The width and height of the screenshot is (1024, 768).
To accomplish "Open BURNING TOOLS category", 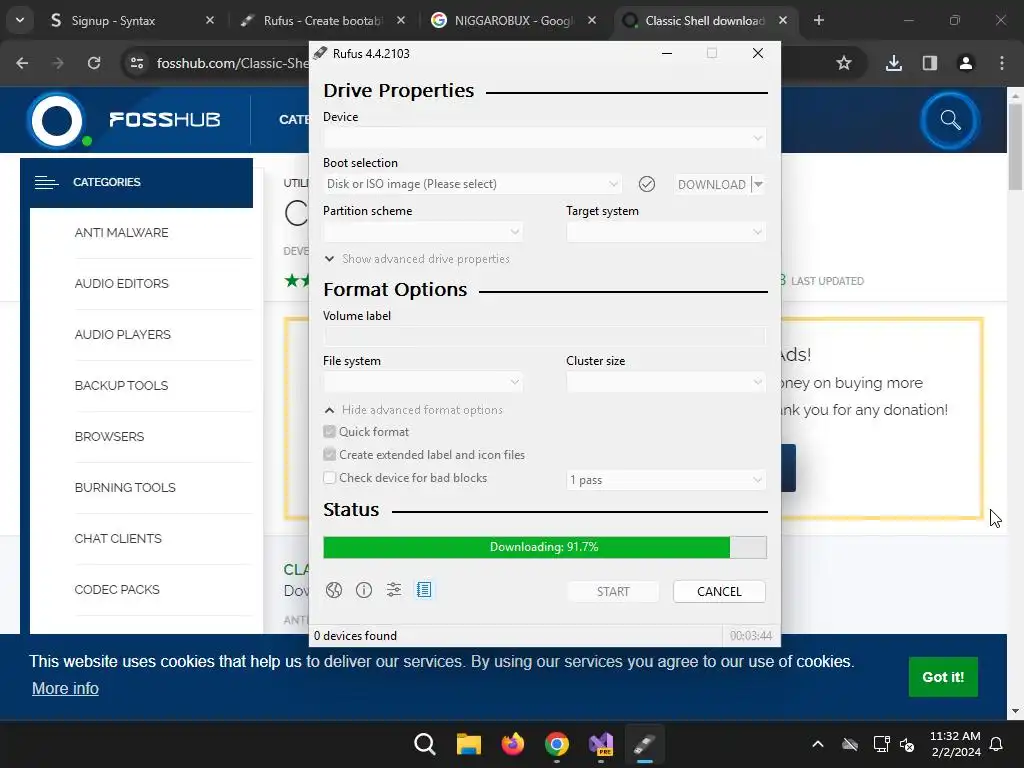I will pos(125,488).
